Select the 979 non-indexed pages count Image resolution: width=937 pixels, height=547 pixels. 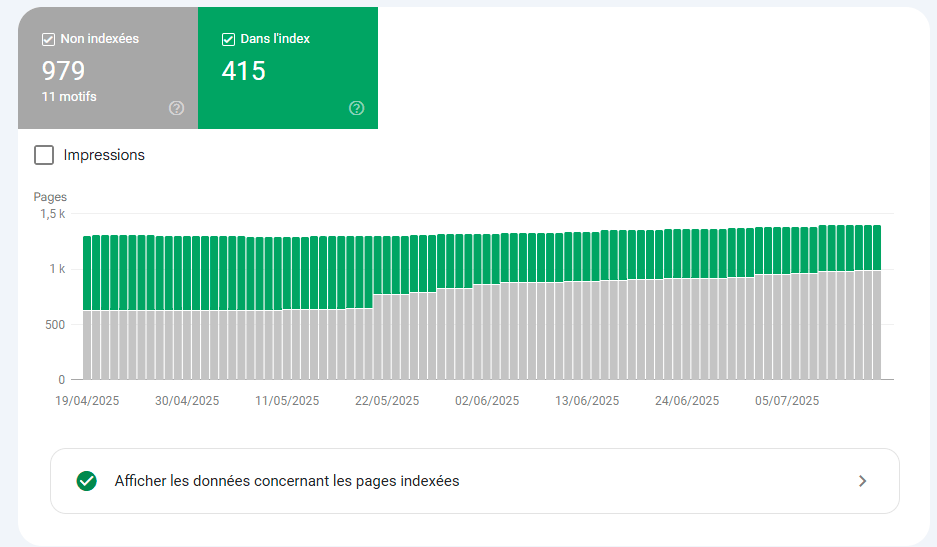click(x=63, y=71)
